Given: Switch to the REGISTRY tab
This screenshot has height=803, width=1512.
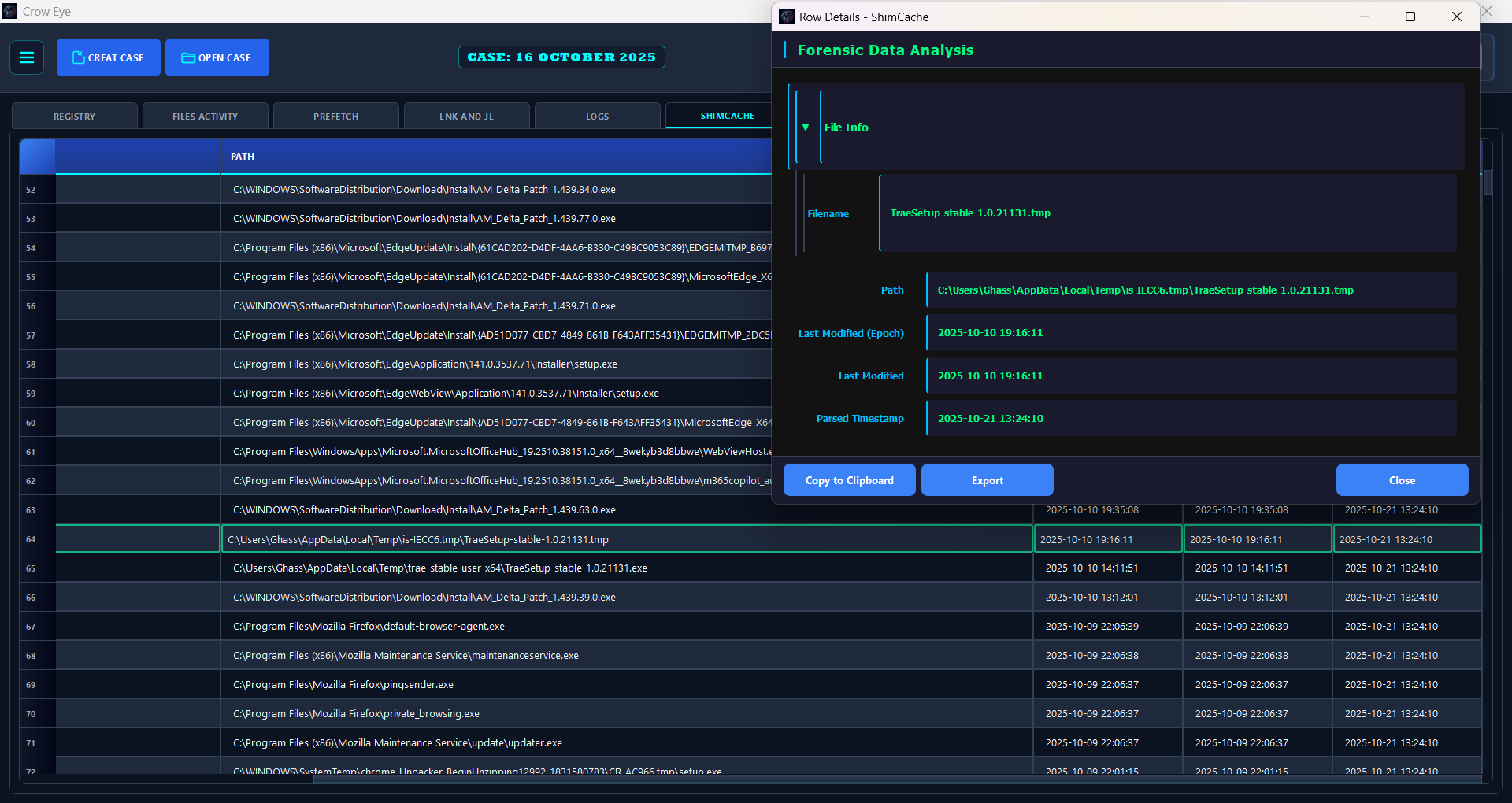Looking at the screenshot, I should point(75,116).
